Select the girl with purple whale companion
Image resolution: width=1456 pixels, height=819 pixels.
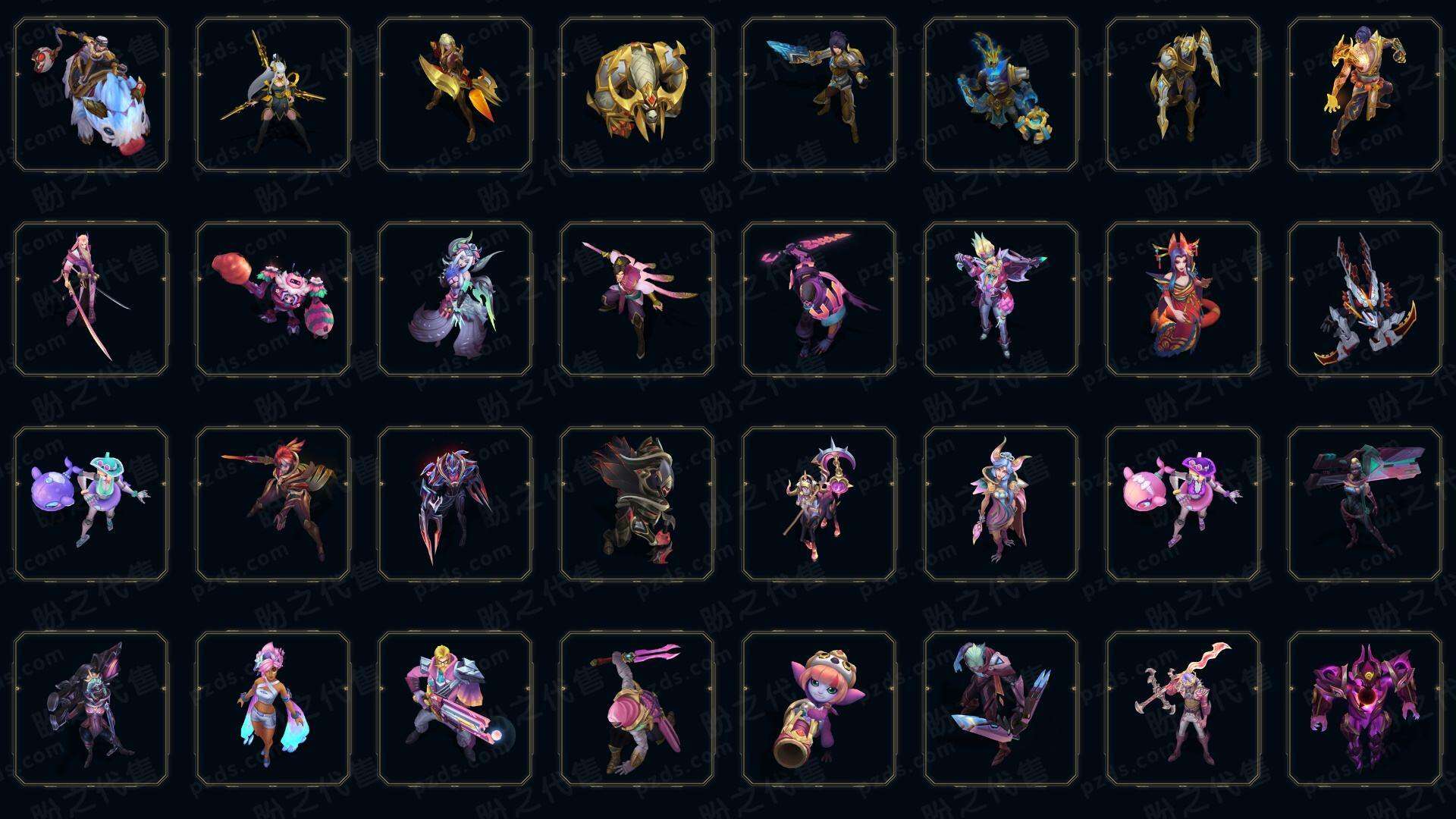tap(91, 504)
